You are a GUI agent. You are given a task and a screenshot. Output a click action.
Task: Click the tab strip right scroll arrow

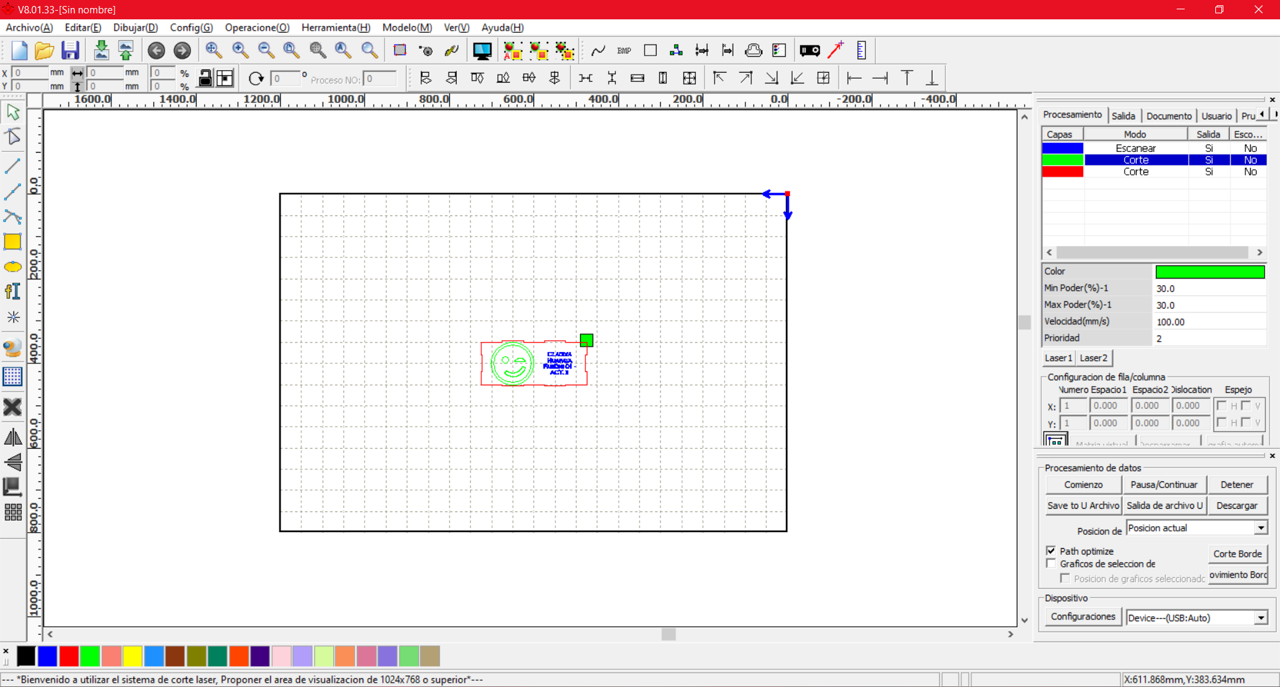coord(1275,115)
